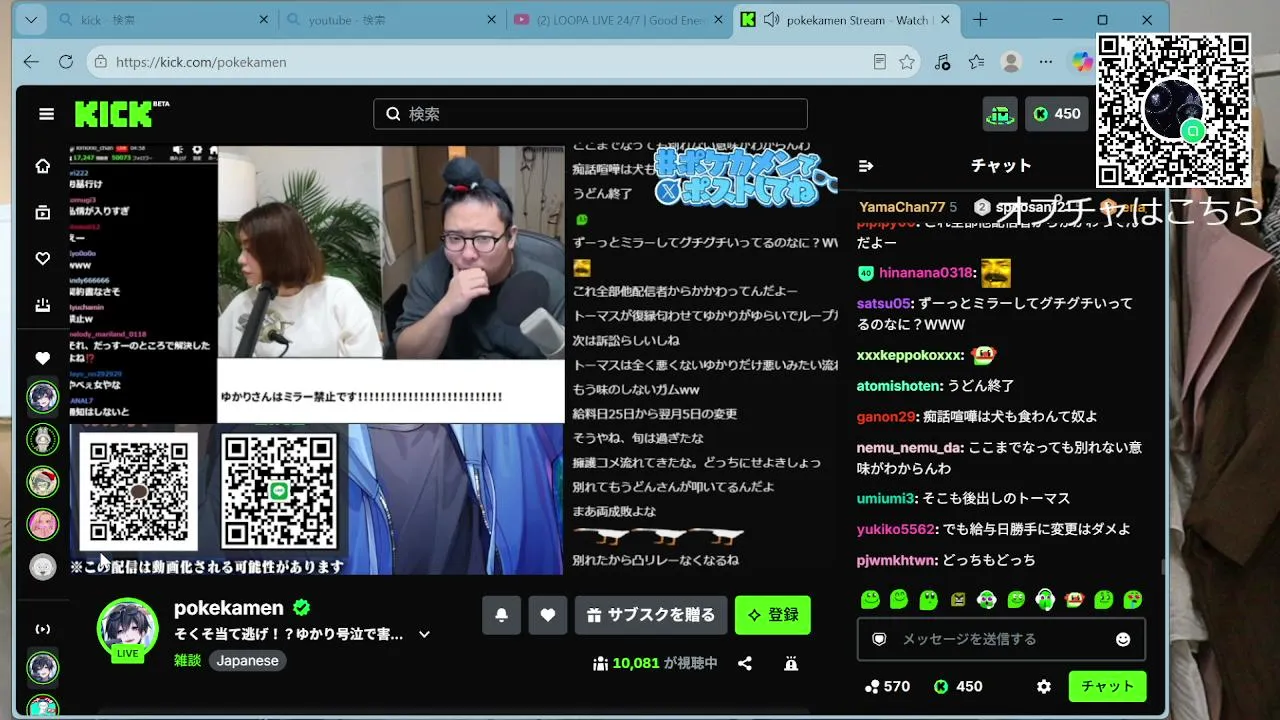
Task: Open Copilot in the browser toolbar
Action: (1082, 62)
